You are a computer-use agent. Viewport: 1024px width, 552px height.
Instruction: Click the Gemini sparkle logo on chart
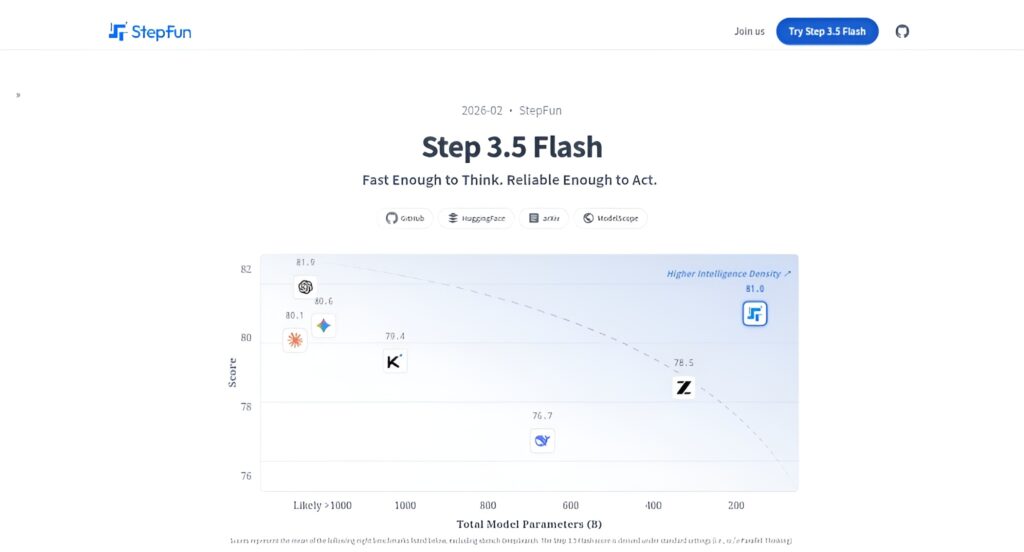[323, 325]
